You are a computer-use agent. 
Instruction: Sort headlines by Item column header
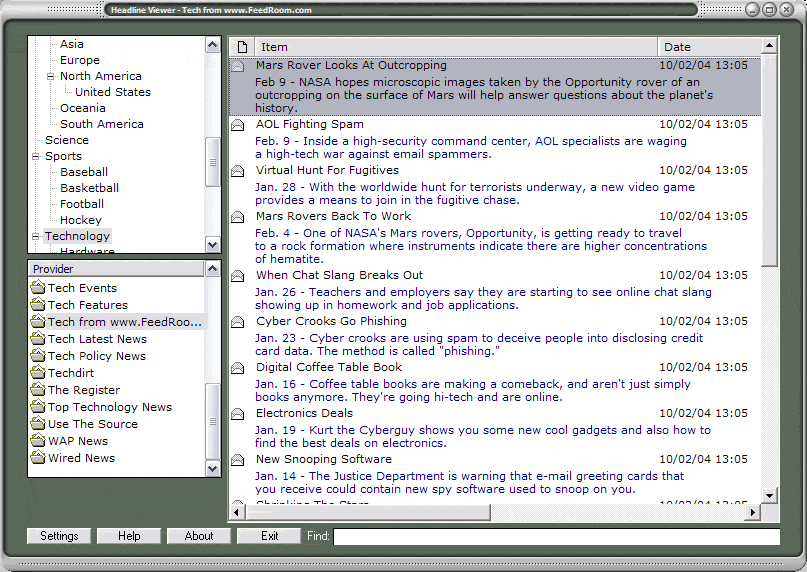pyautogui.click(x=456, y=47)
